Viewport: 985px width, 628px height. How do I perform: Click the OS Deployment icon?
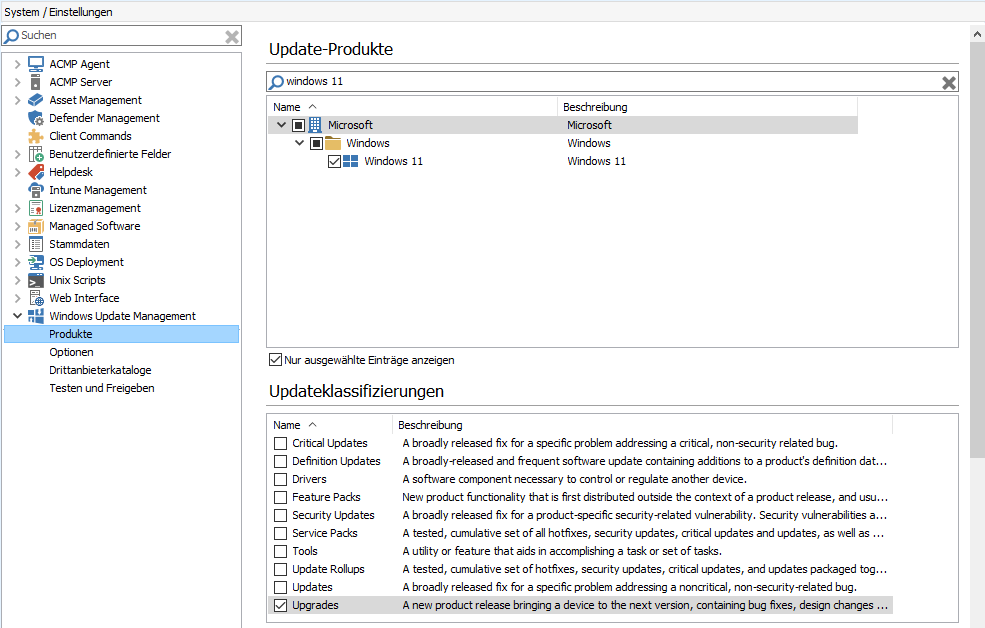[x=36, y=261]
